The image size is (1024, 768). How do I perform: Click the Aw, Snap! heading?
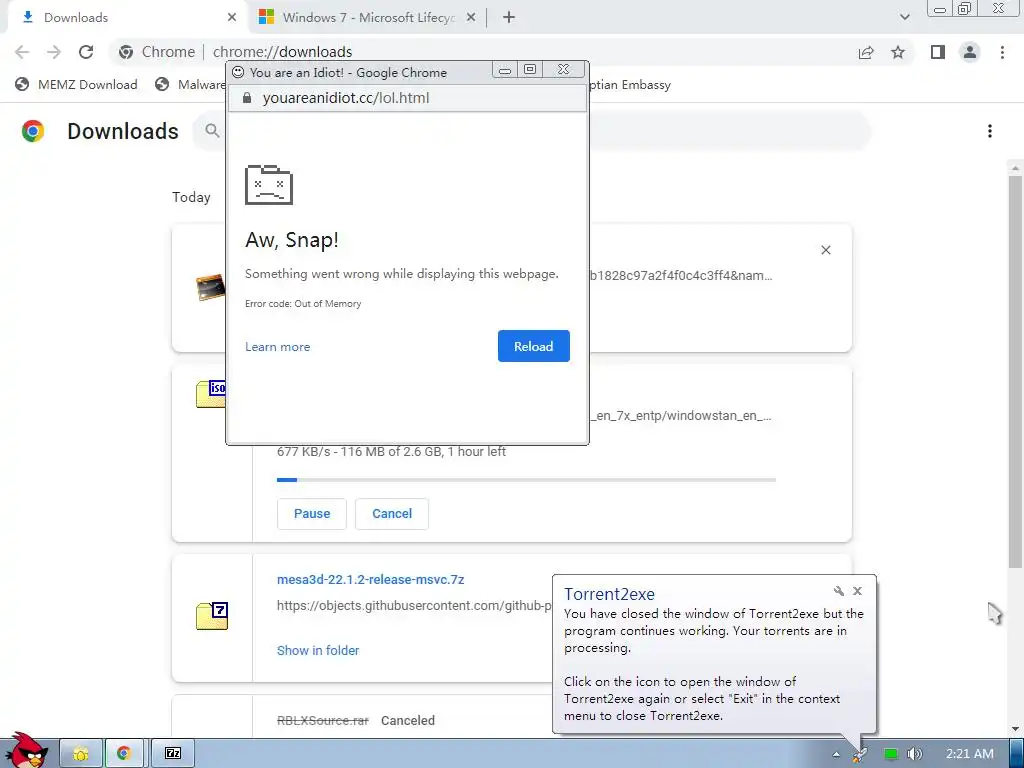click(x=292, y=240)
